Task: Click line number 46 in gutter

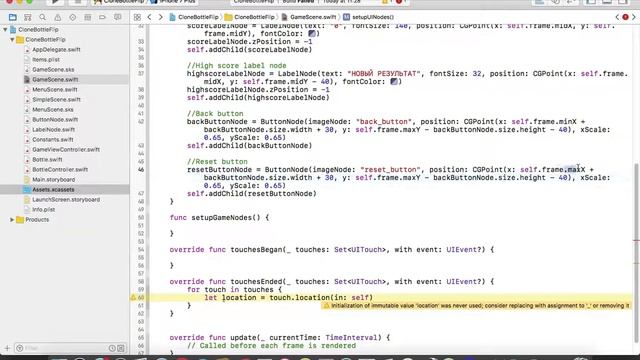Action: [x=141, y=170]
